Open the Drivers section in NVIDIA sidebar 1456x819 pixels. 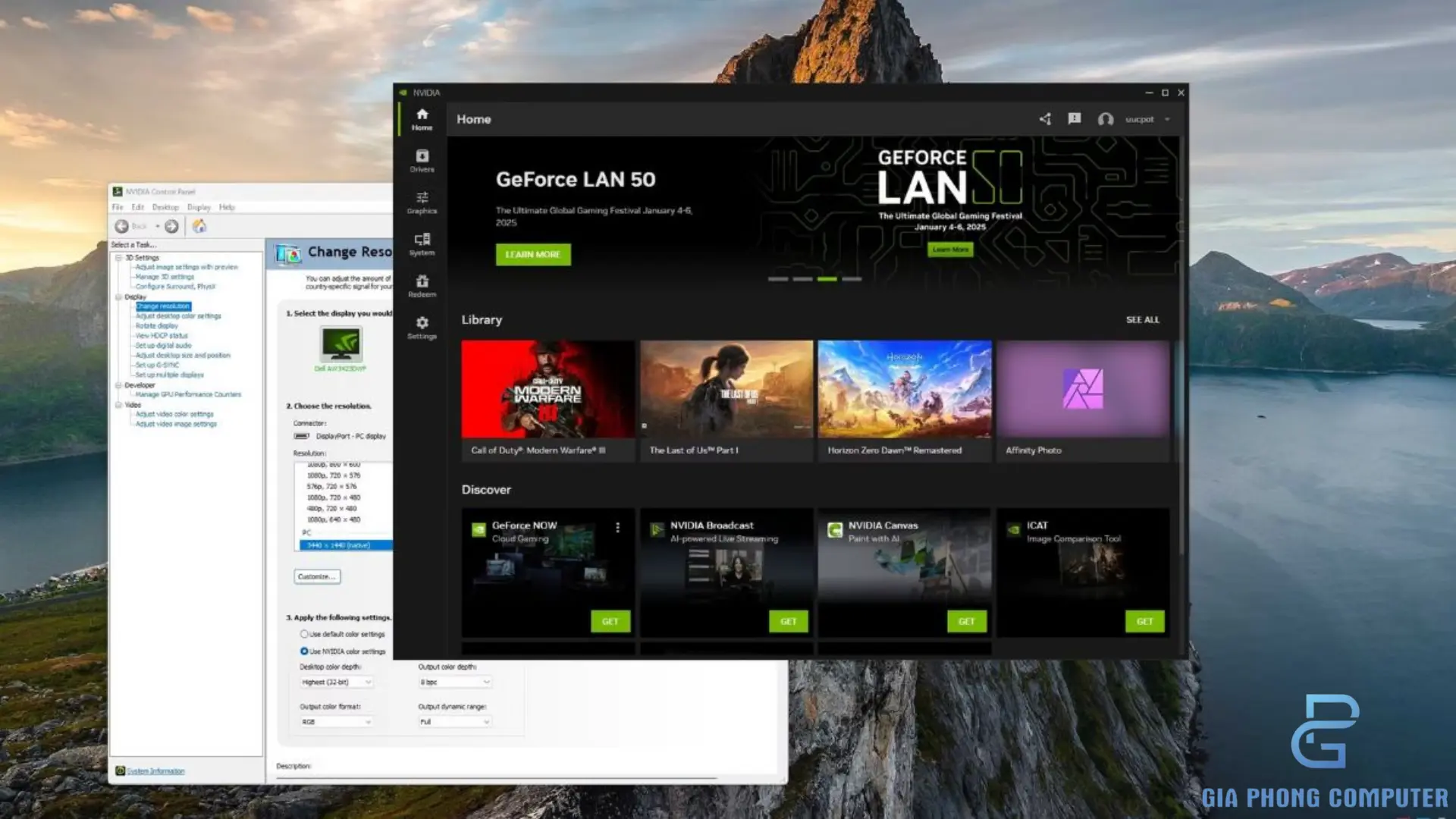[422, 160]
